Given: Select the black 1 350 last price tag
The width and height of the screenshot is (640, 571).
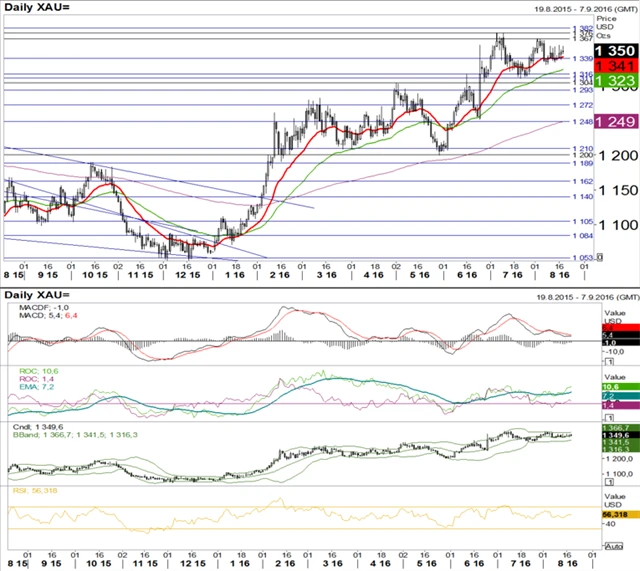Looking at the screenshot, I should [x=615, y=50].
